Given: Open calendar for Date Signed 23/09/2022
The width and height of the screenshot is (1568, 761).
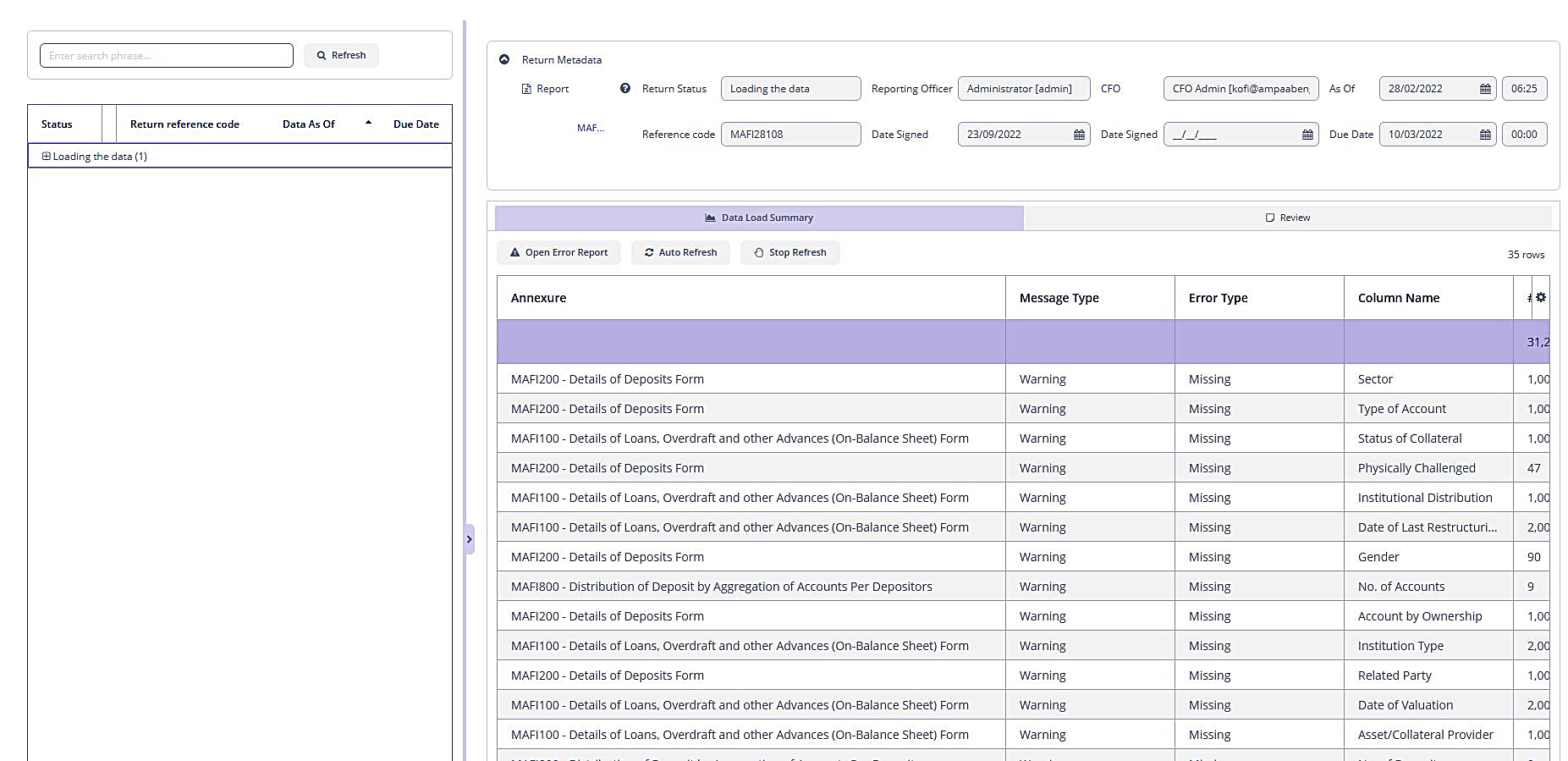Looking at the screenshot, I should (x=1079, y=135).
